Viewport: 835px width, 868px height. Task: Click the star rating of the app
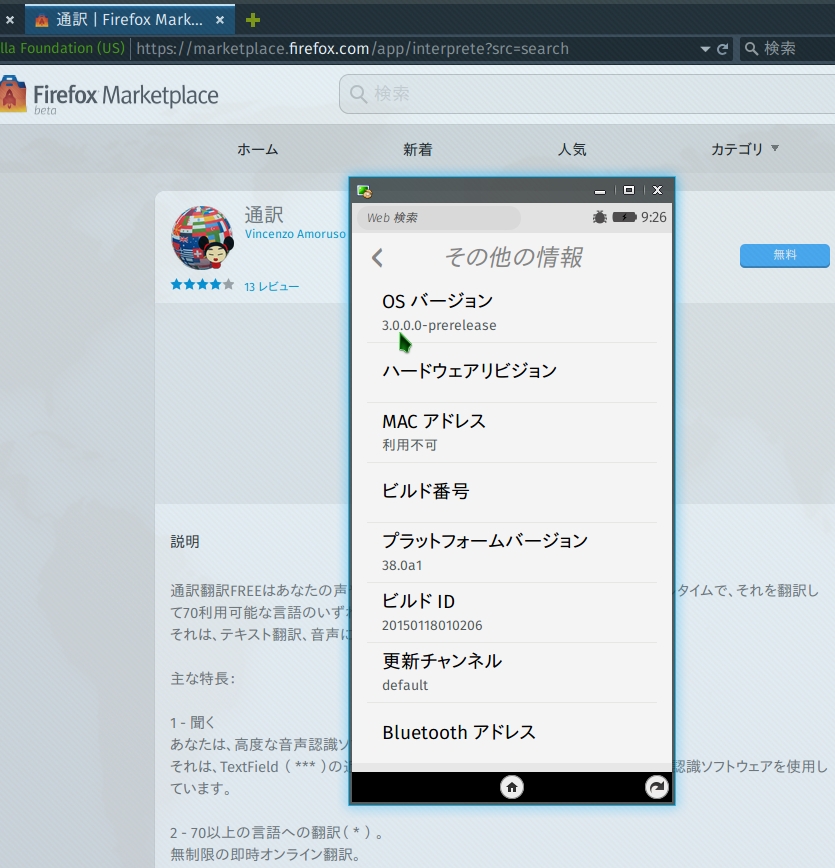click(x=202, y=285)
